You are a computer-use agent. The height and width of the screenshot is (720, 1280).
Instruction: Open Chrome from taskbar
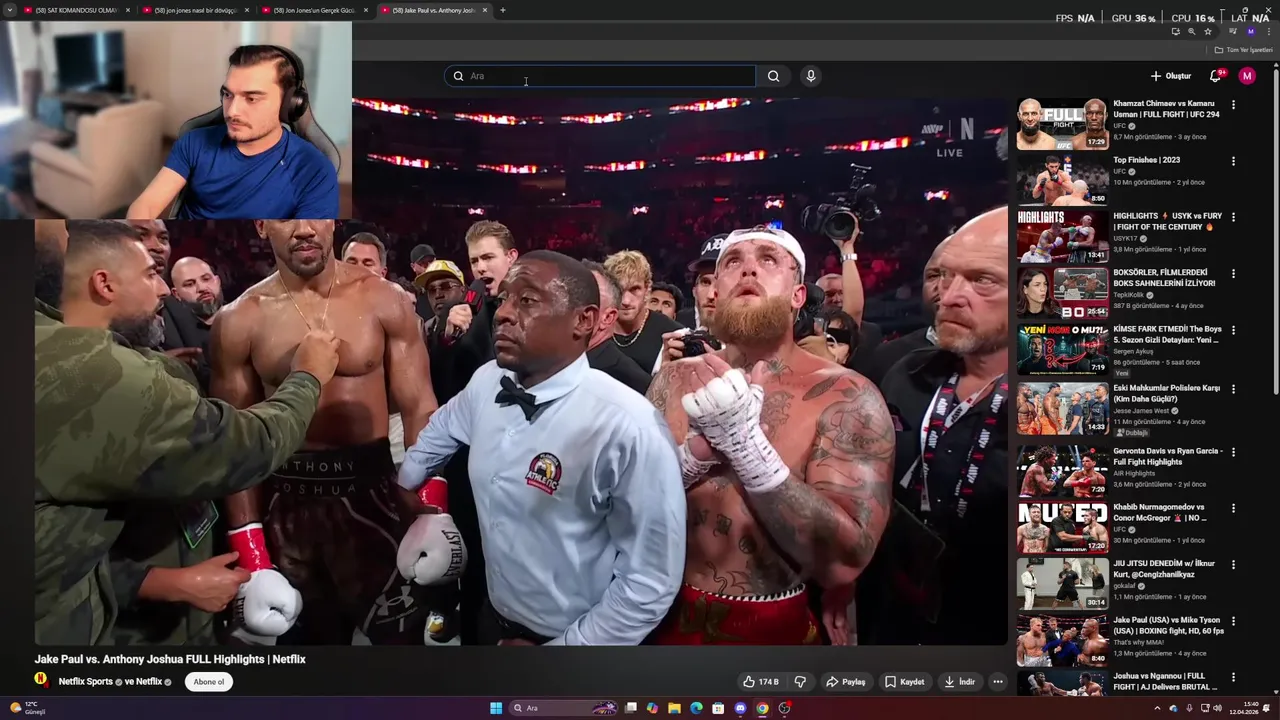(762, 708)
